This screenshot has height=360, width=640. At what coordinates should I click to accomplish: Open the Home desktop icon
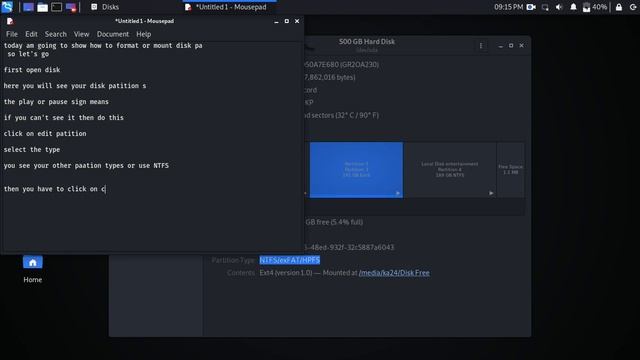[33, 269]
